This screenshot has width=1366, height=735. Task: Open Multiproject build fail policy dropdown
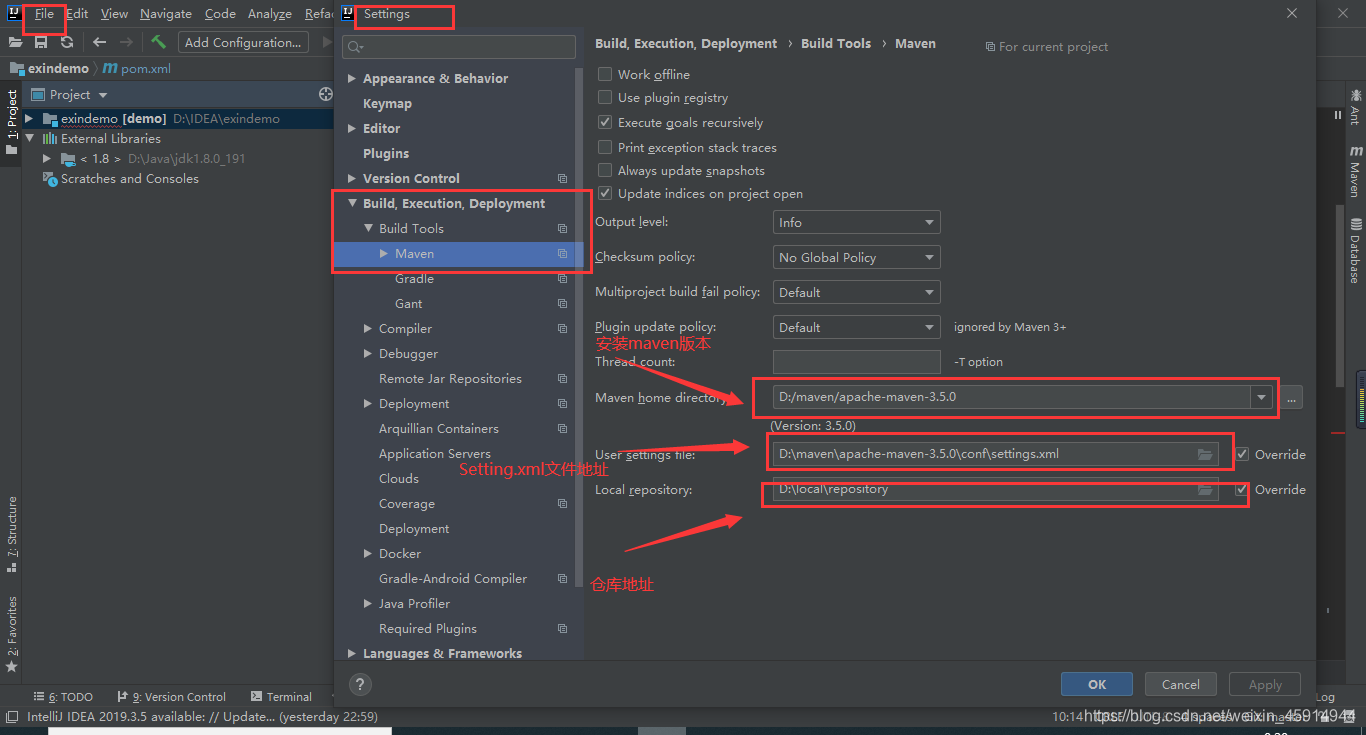click(857, 292)
